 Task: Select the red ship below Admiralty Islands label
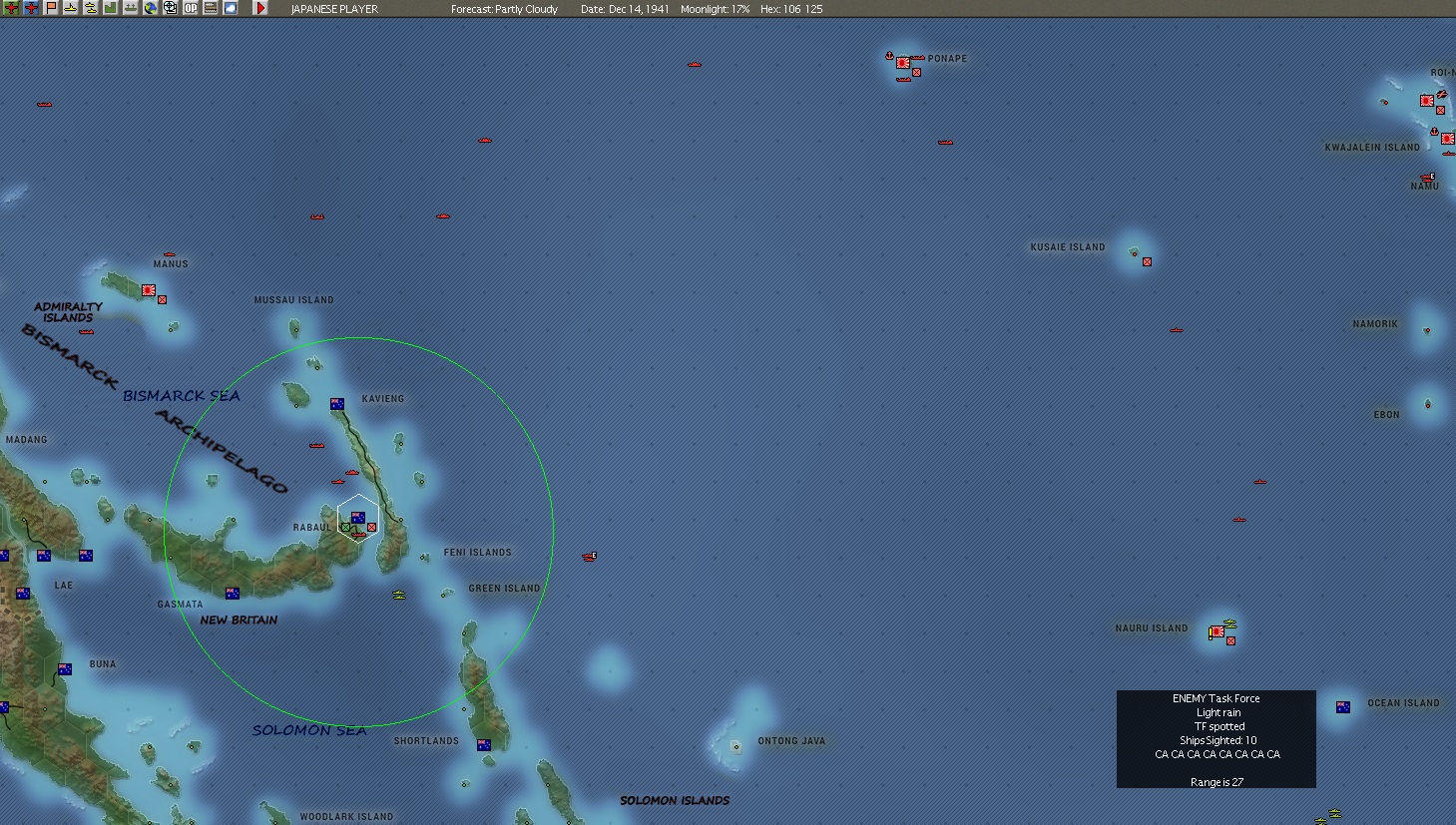point(87,332)
